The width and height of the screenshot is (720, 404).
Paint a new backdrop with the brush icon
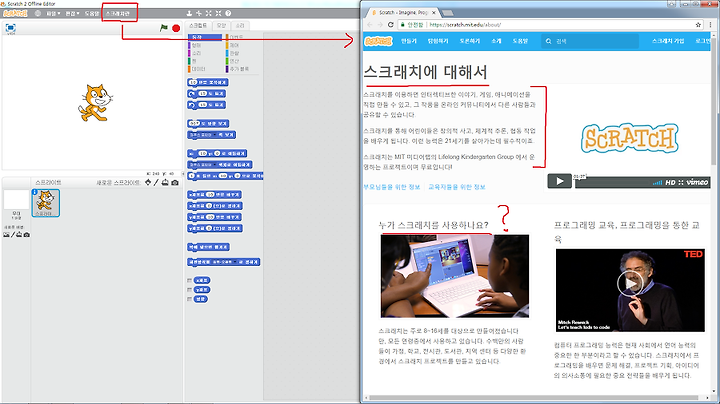(x=13, y=235)
